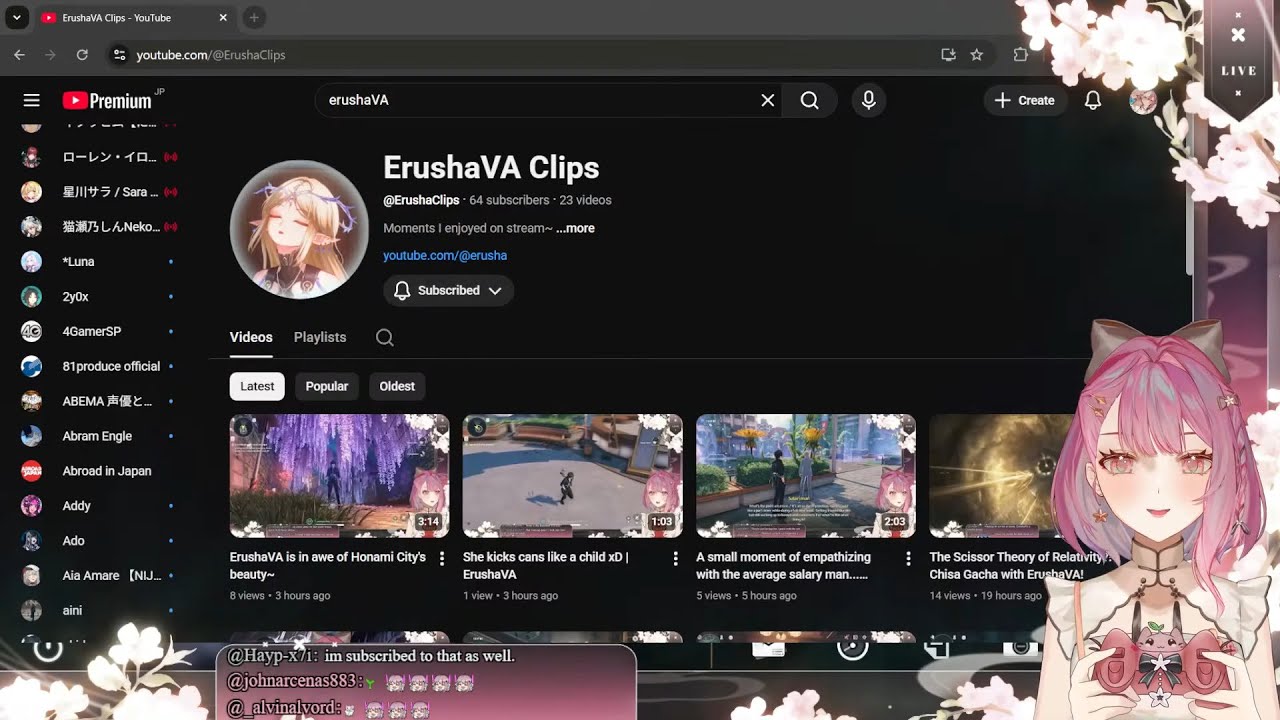Click the @ErushaClips handle text
The image size is (1280, 720).
coord(421,200)
